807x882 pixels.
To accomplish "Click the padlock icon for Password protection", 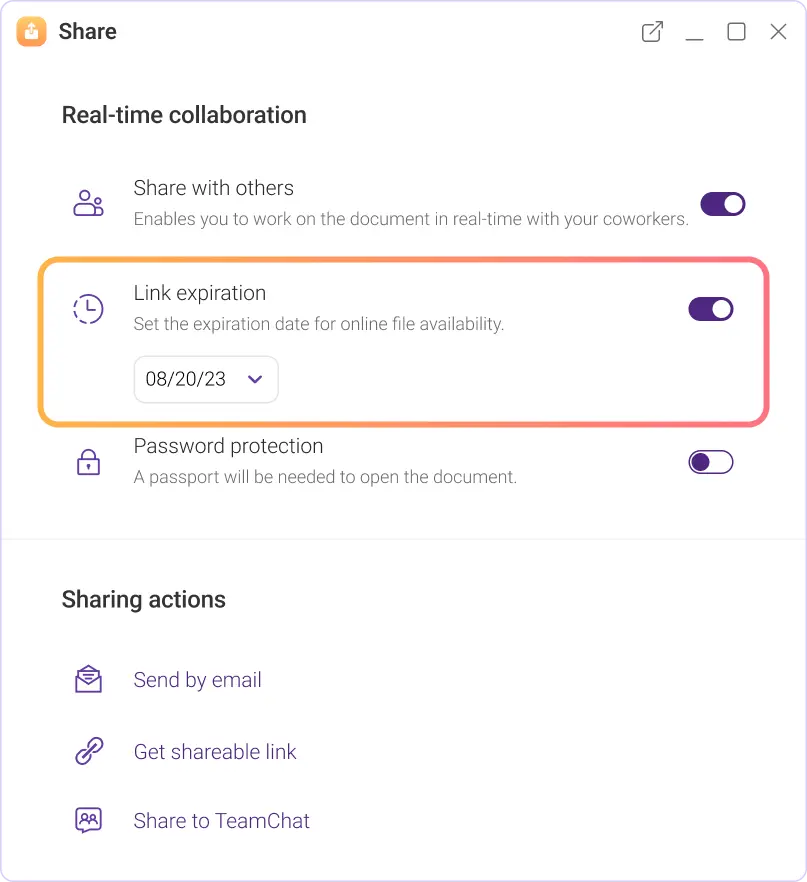I will (x=89, y=462).
